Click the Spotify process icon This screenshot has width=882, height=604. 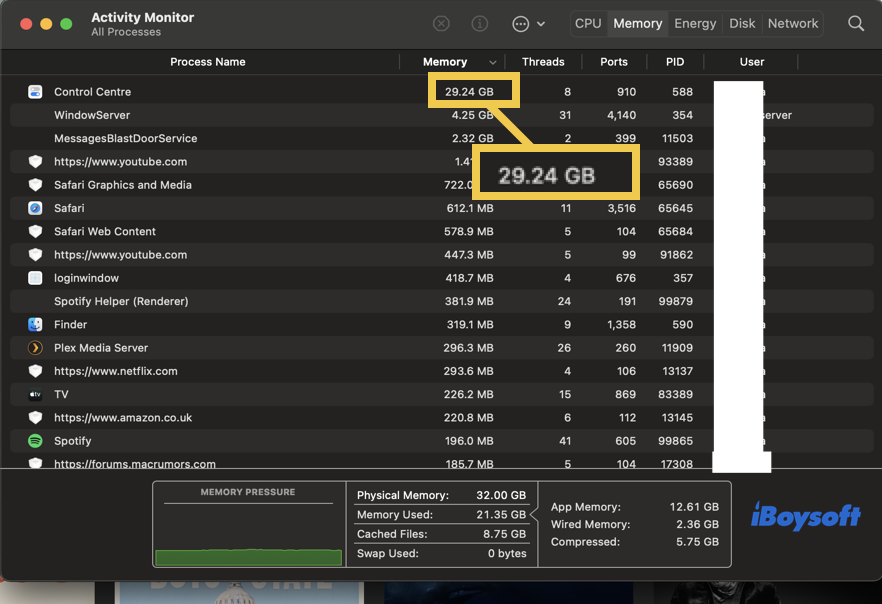35,441
